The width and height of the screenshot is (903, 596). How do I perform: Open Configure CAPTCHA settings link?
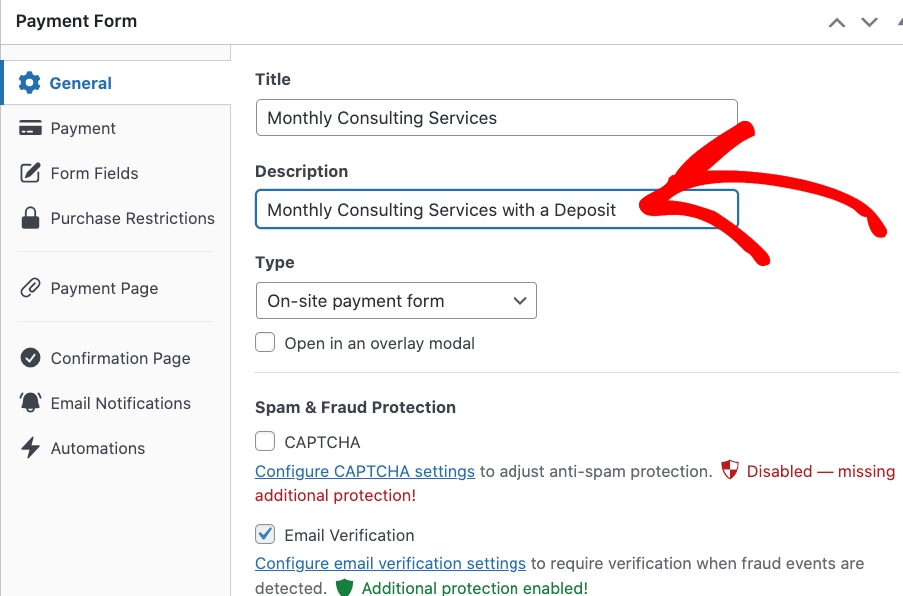tap(365, 471)
